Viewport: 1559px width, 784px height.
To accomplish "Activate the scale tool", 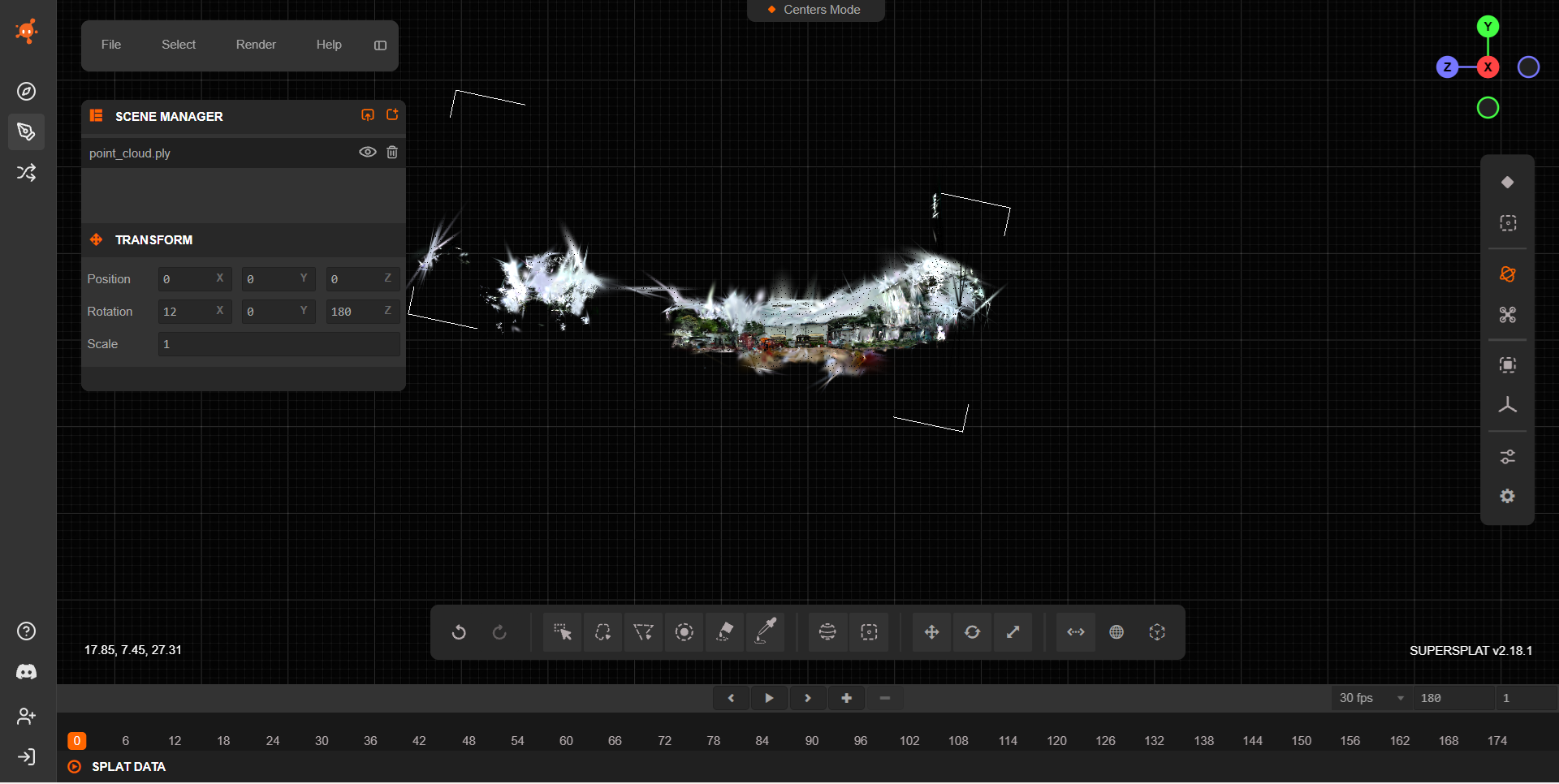I will click(x=1013, y=632).
